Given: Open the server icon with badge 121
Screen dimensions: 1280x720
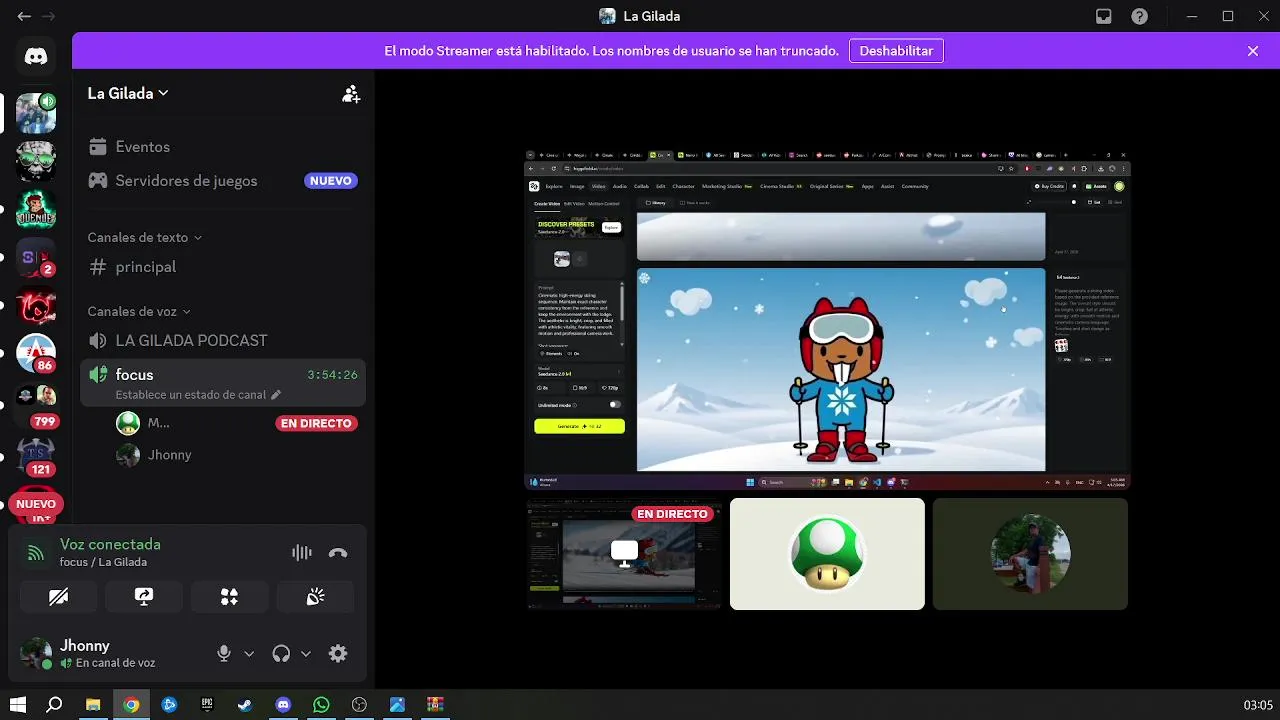Looking at the screenshot, I should (x=36, y=458).
